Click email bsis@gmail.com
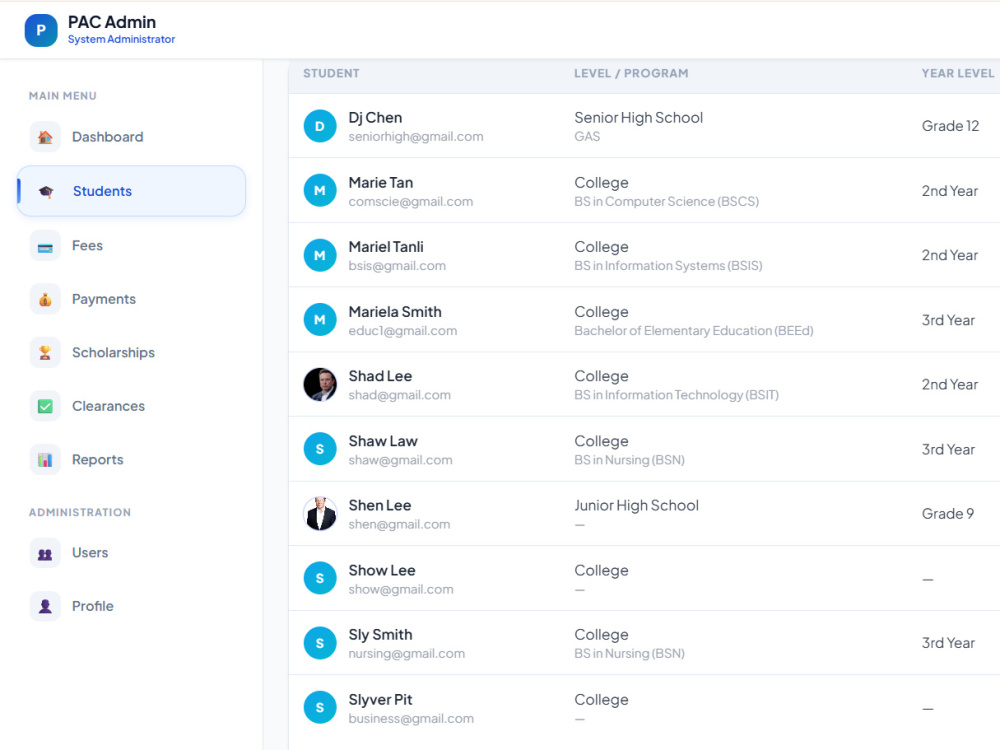Screen dimensions: 1000x750 coord(397,266)
